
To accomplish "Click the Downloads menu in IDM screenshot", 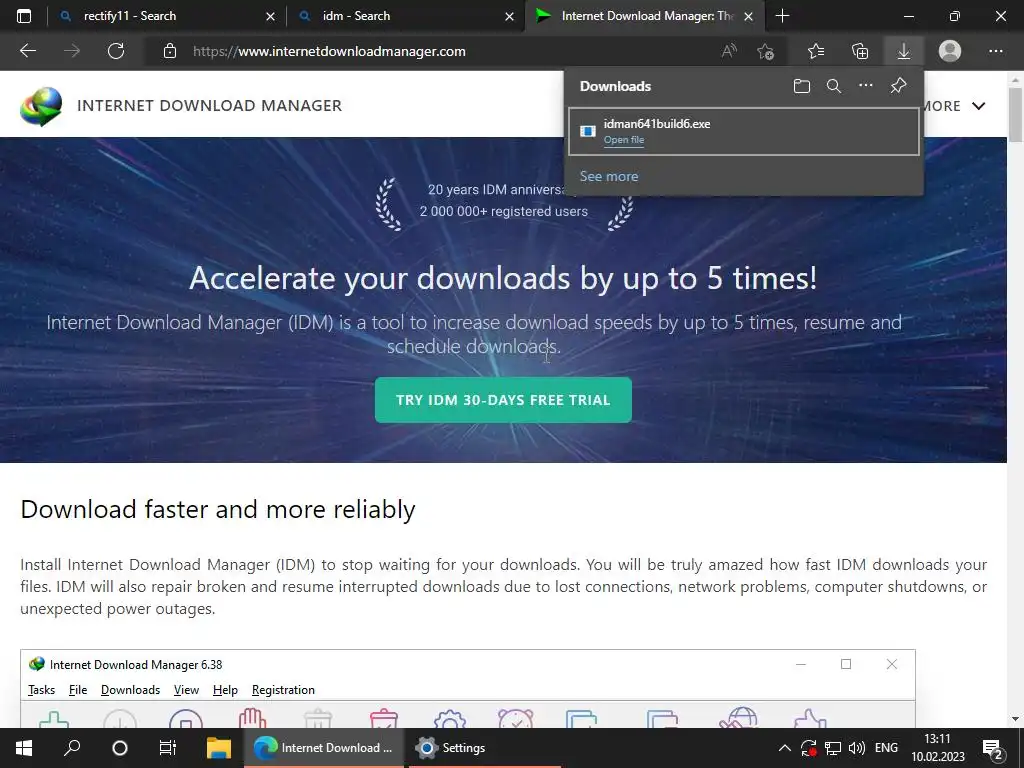I will pyautogui.click(x=130, y=690).
